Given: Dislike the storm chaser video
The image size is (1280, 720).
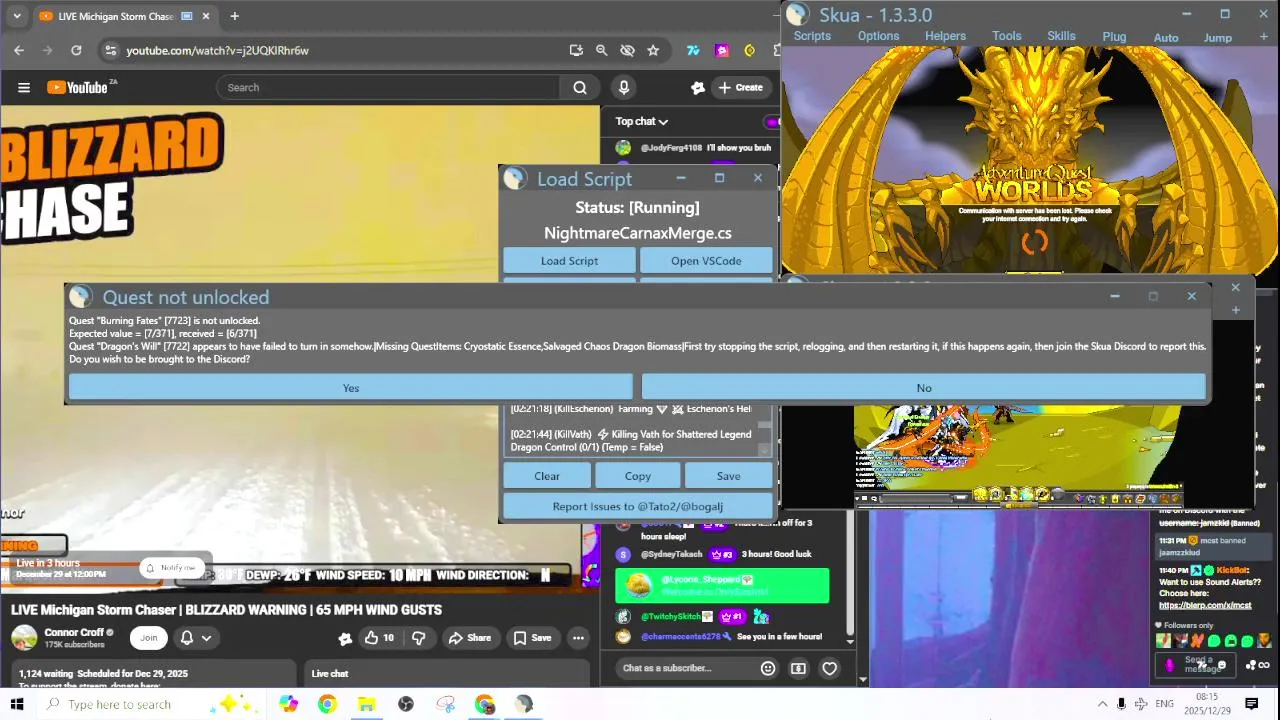Looking at the screenshot, I should tap(419, 638).
